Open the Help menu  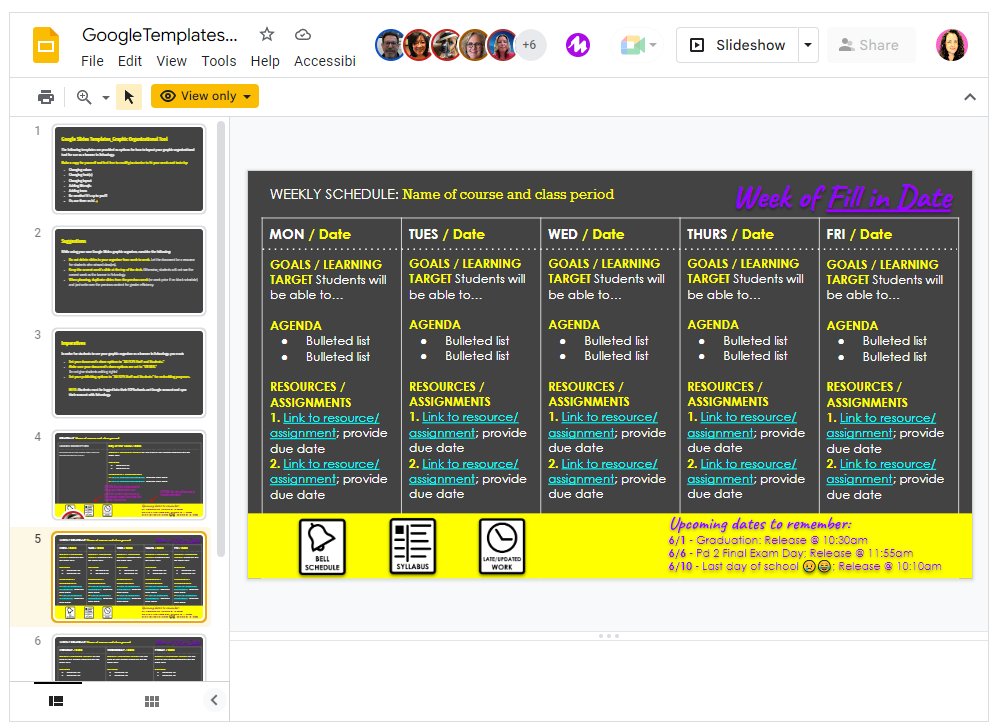click(265, 61)
